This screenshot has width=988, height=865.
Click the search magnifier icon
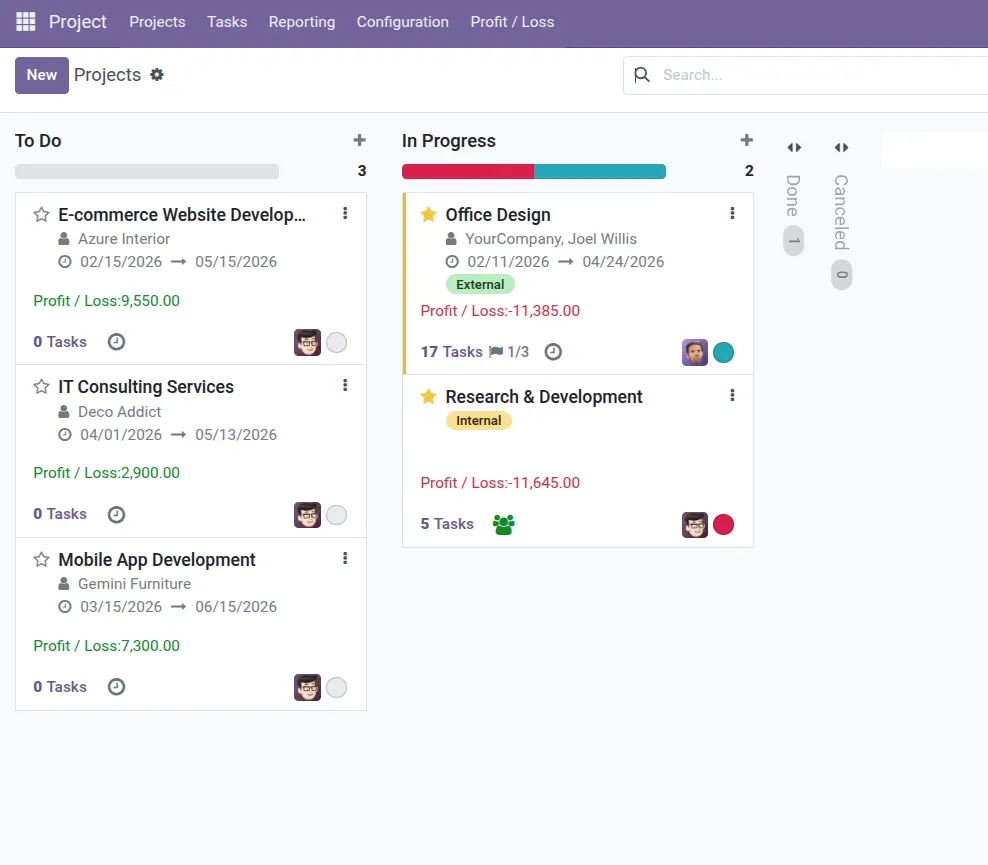[x=641, y=75]
